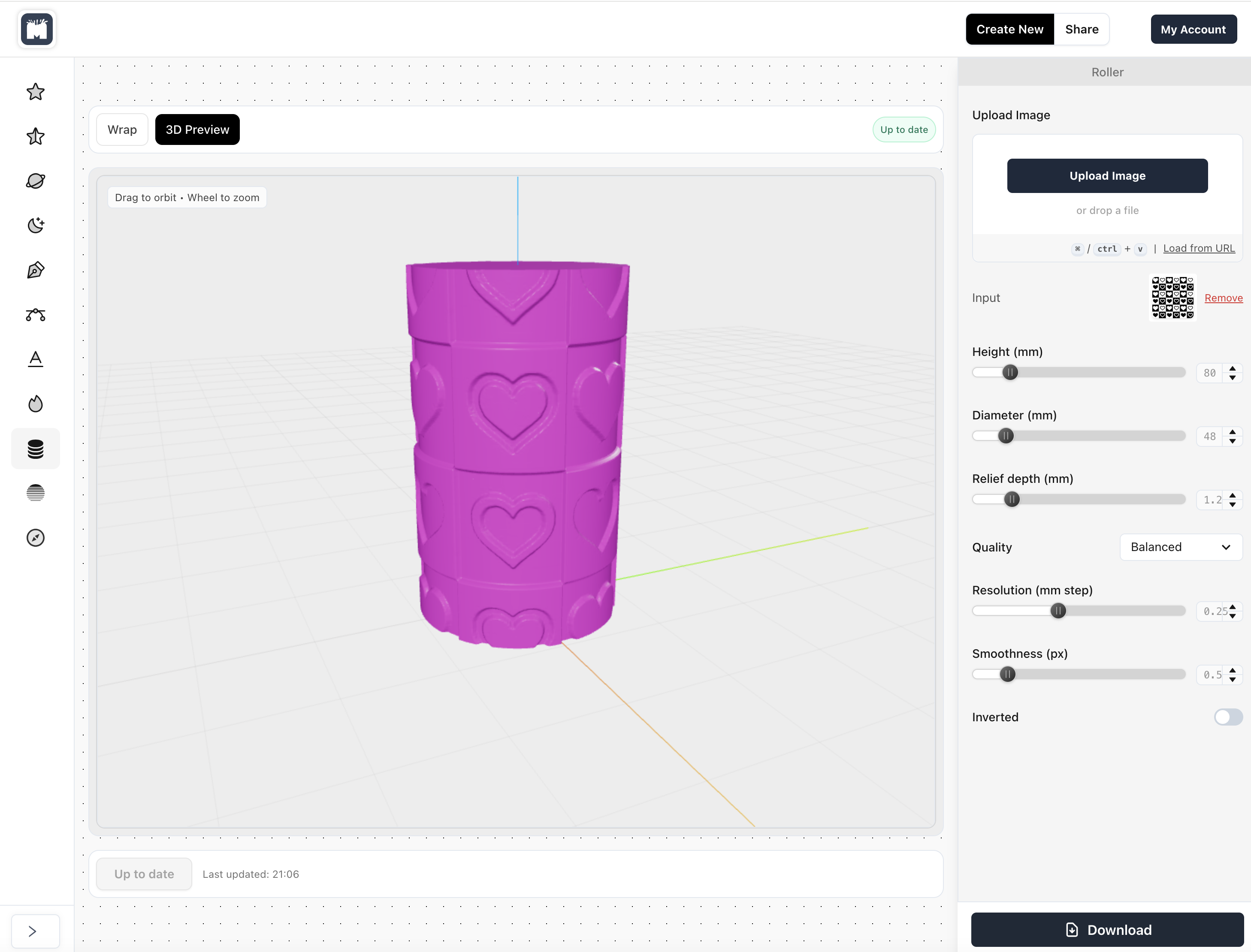Open the striped circle icon tool
Screen dimensions: 1251x952
(x=36, y=492)
